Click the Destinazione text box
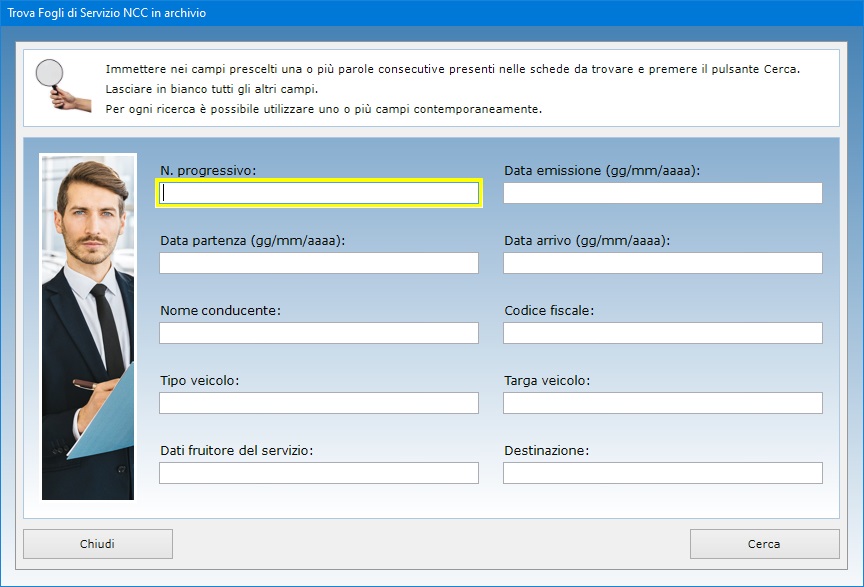Screen dimensions: 864x587 (662, 473)
